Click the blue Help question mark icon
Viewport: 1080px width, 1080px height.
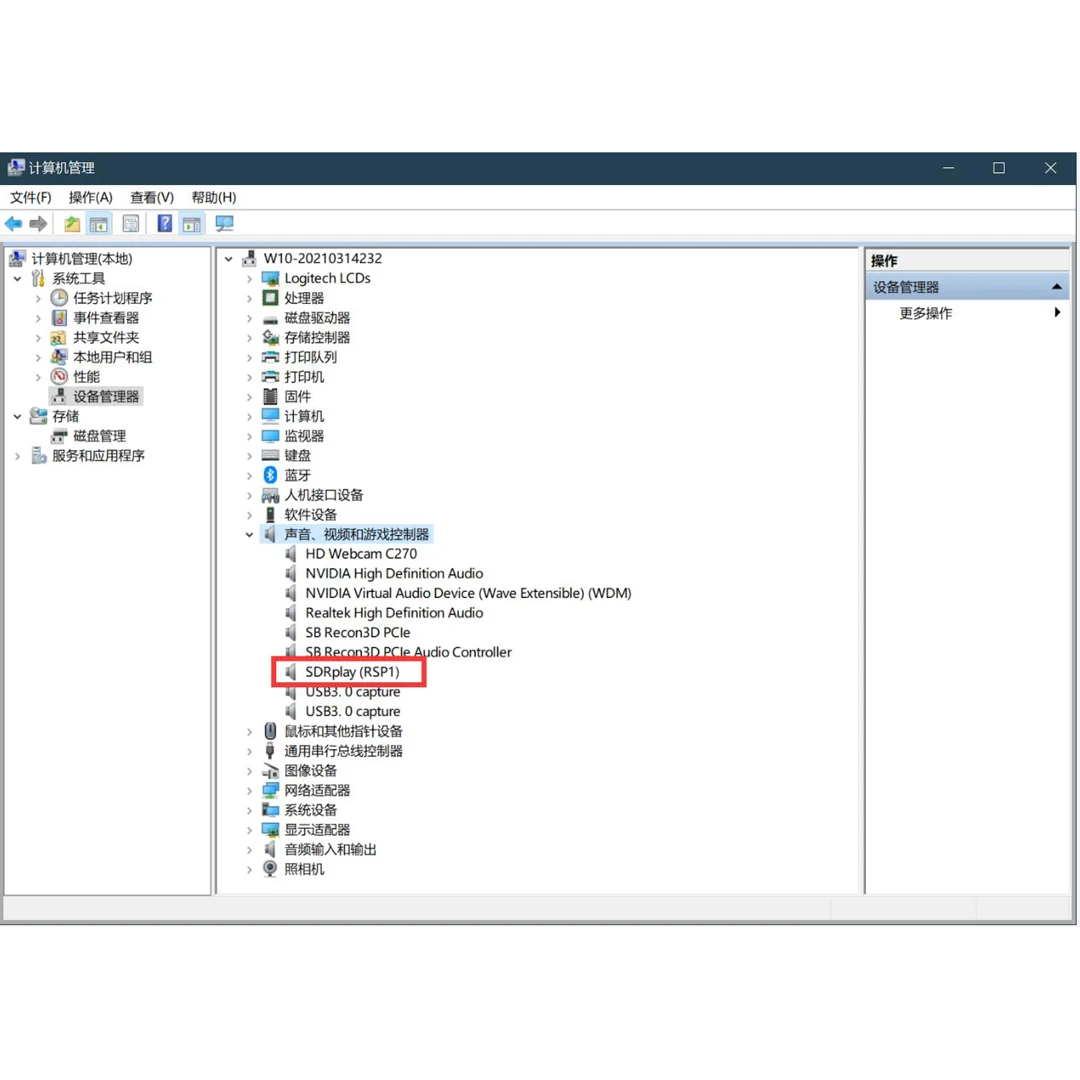(165, 224)
